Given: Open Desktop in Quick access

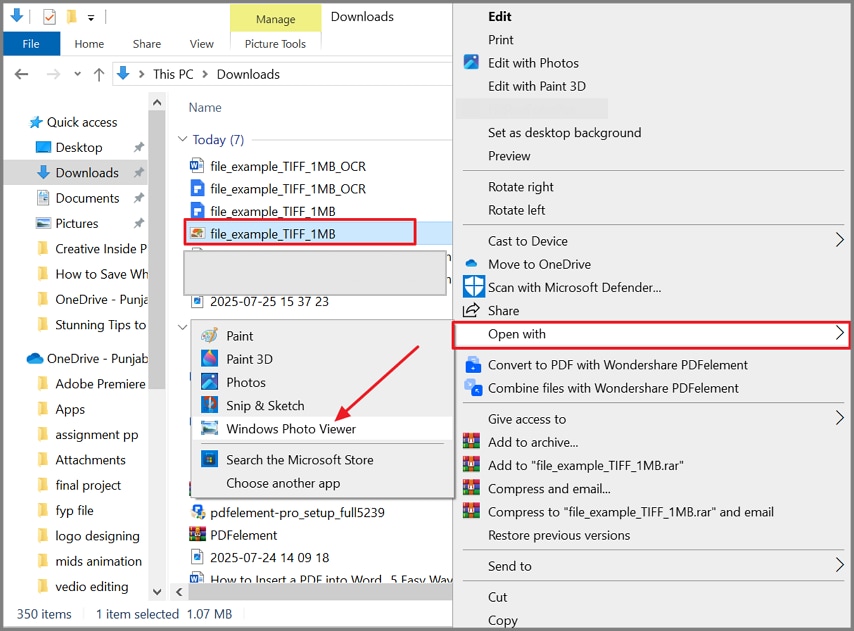Looking at the screenshot, I should point(79,147).
